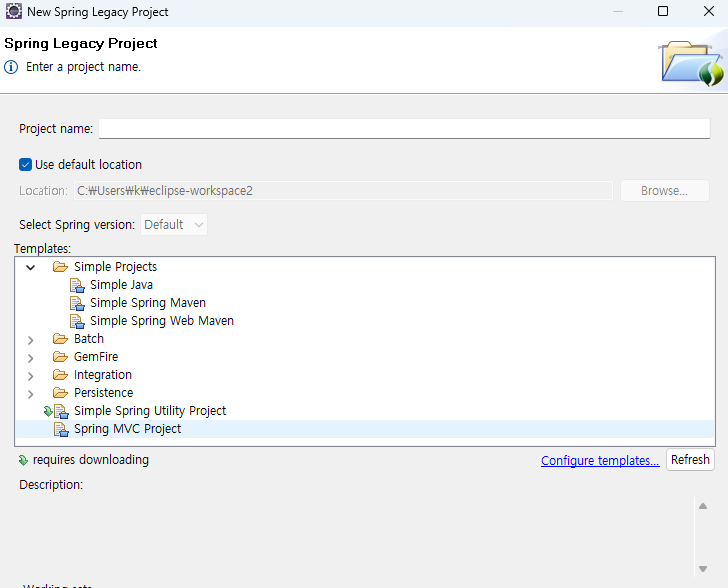Click into the Project name field
The height and width of the screenshot is (588, 728).
tap(404, 128)
